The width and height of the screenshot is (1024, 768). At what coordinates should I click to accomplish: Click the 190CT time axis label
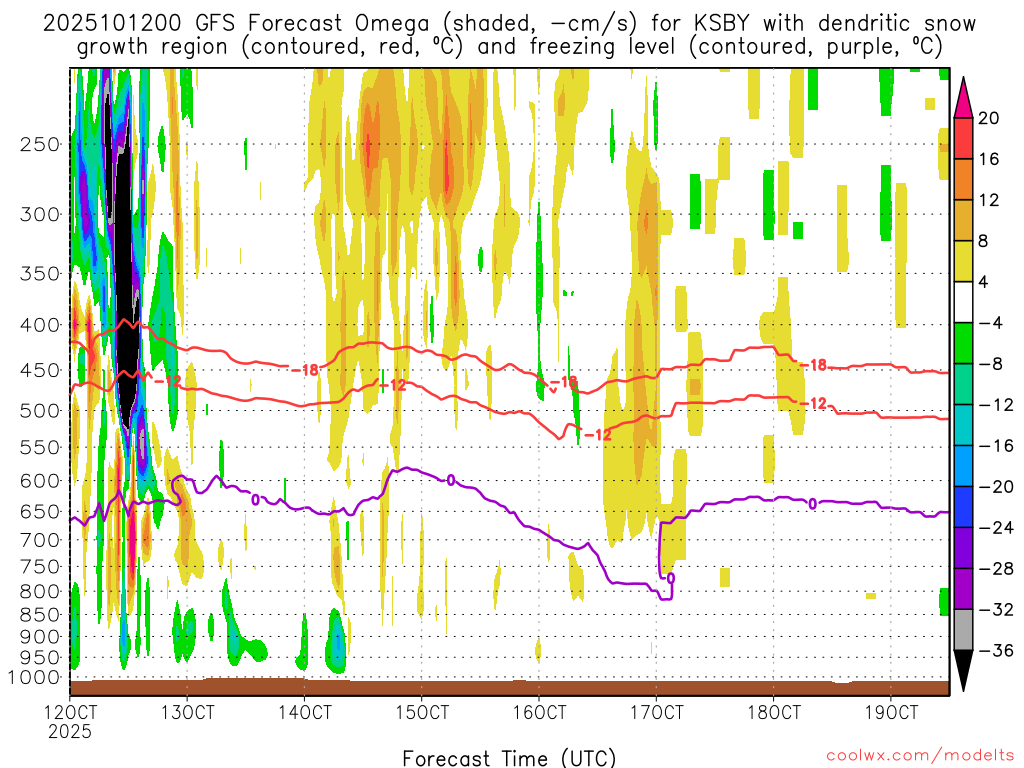tap(891, 712)
